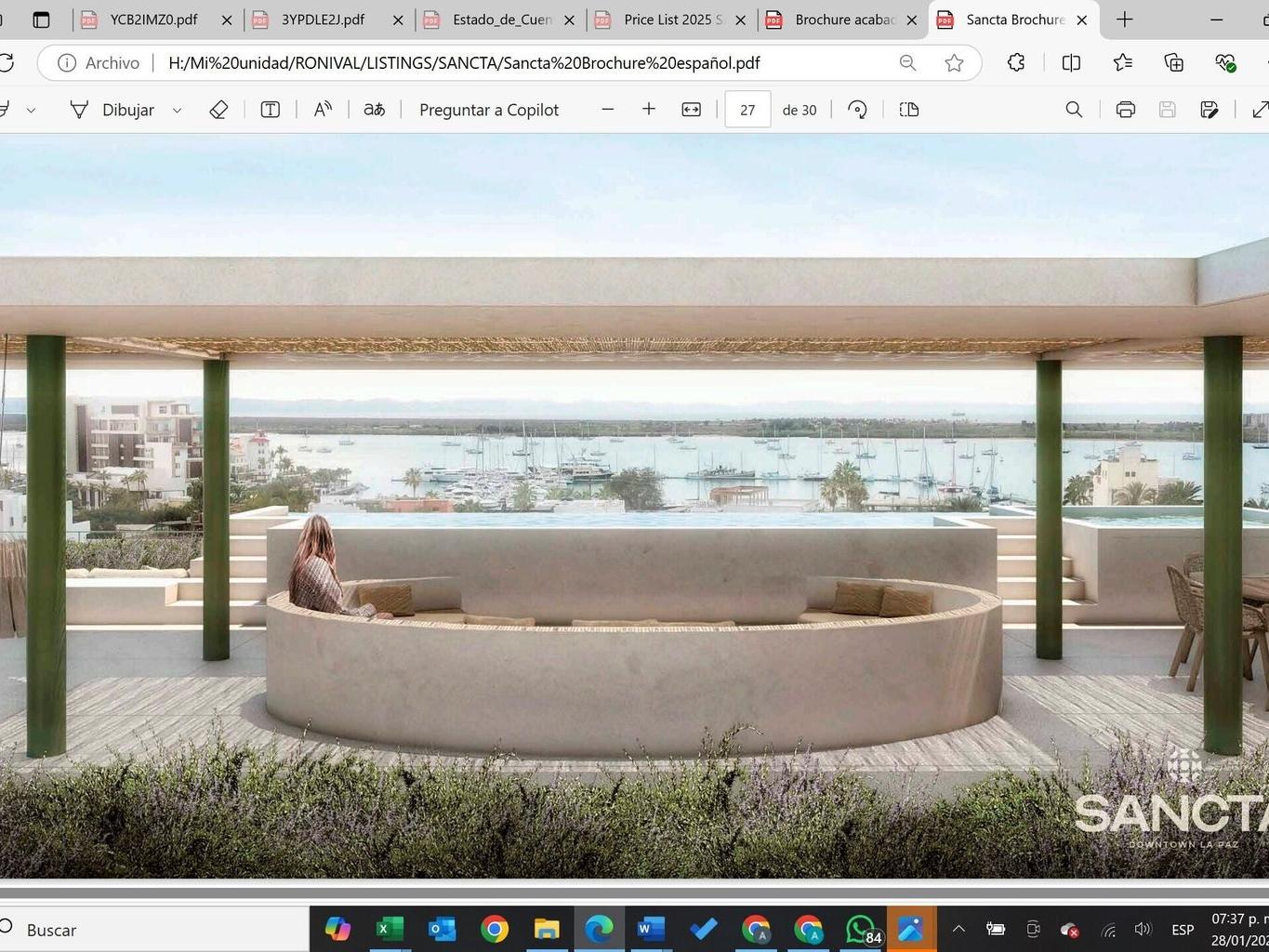Screen dimensions: 1269x952
Task: Zoom out with the minus button
Action: coord(608,110)
